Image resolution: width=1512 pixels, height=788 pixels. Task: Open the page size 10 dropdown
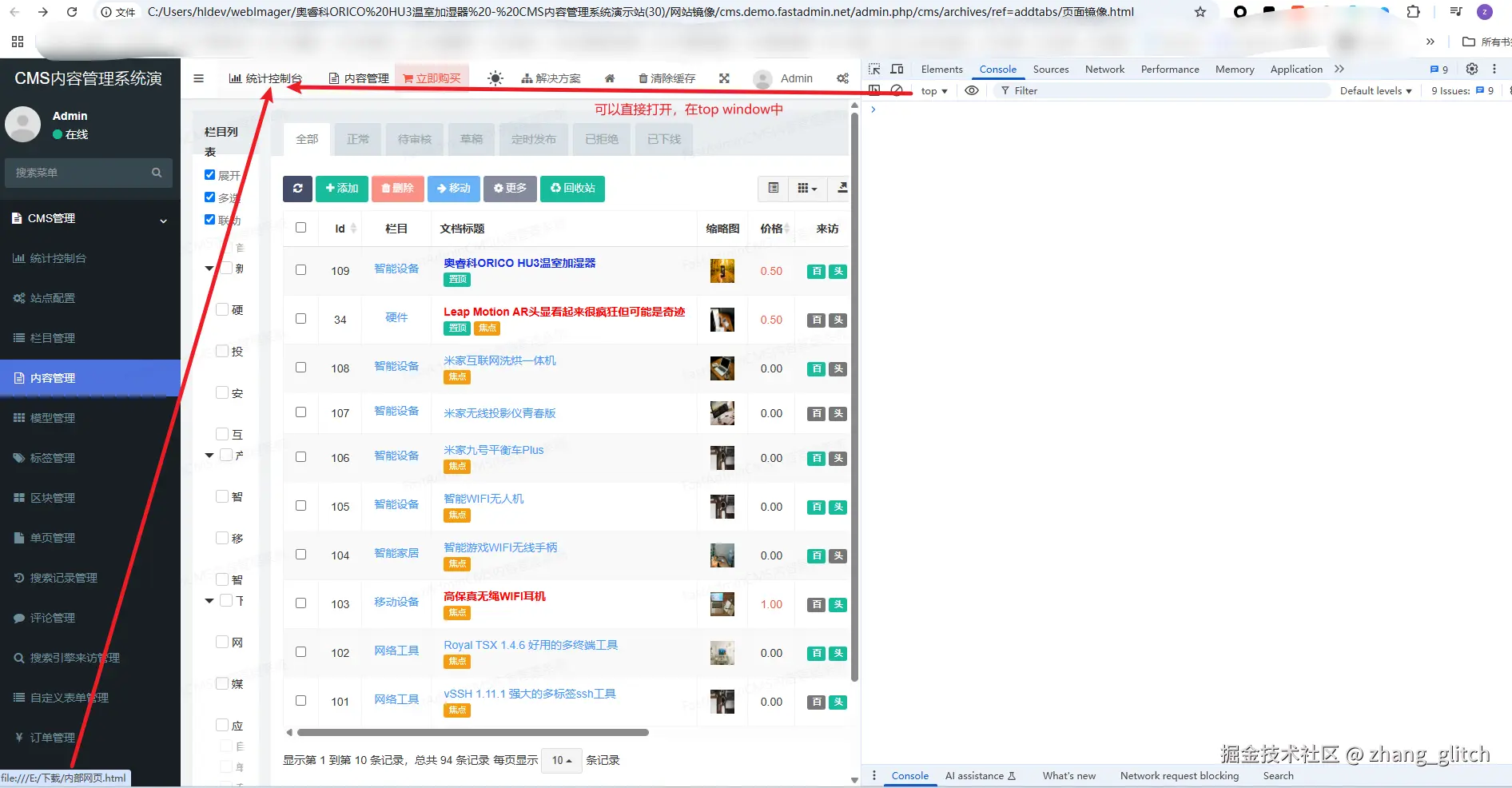pos(561,760)
